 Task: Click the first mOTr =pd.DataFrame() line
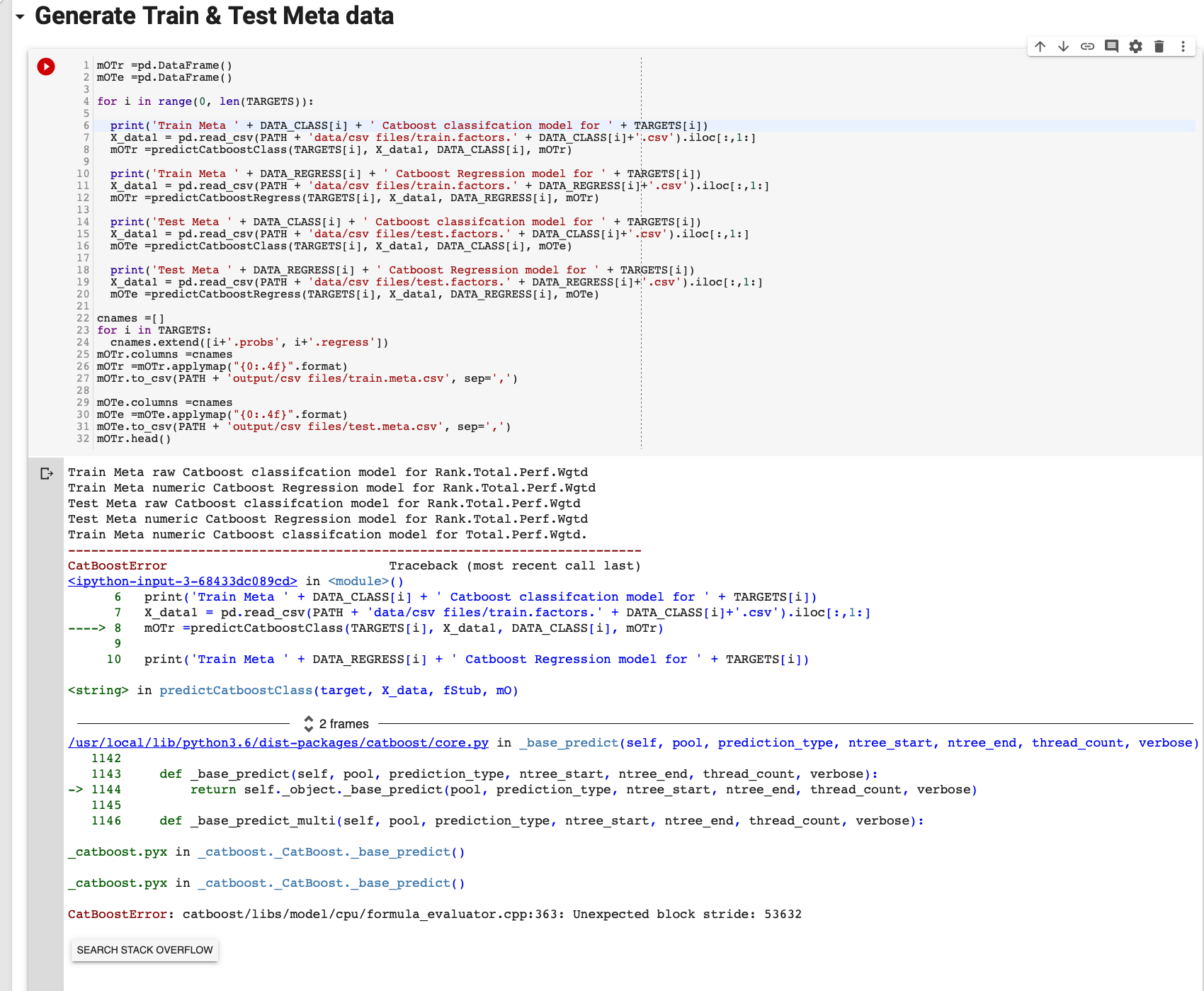tap(164, 66)
